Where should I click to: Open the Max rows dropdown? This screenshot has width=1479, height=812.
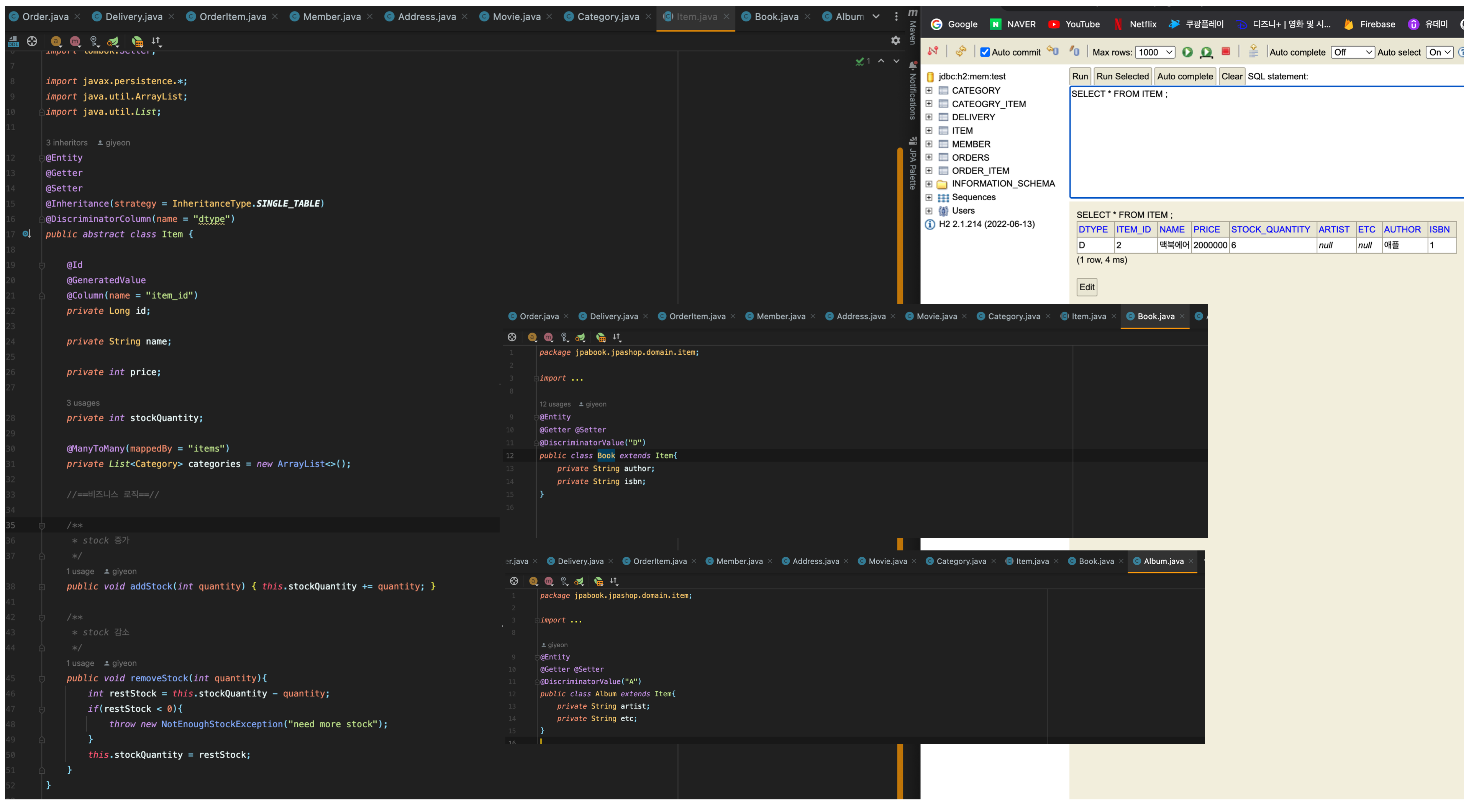tap(1154, 52)
